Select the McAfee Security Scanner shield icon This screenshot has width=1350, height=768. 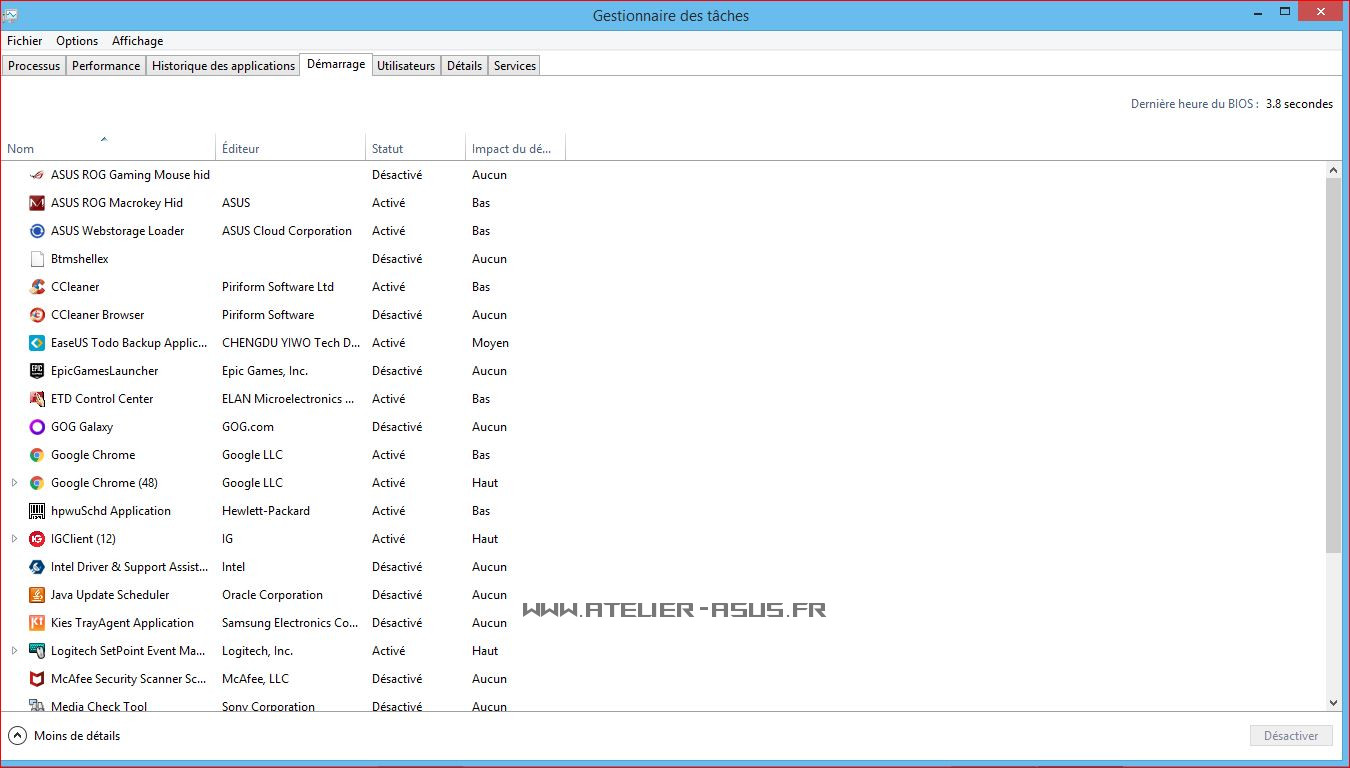pos(37,679)
